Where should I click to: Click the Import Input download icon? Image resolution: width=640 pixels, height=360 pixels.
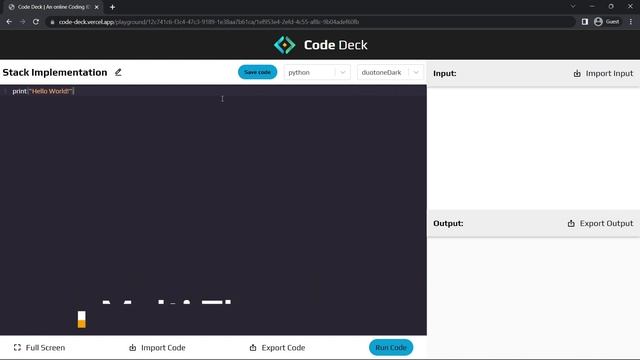pos(577,73)
